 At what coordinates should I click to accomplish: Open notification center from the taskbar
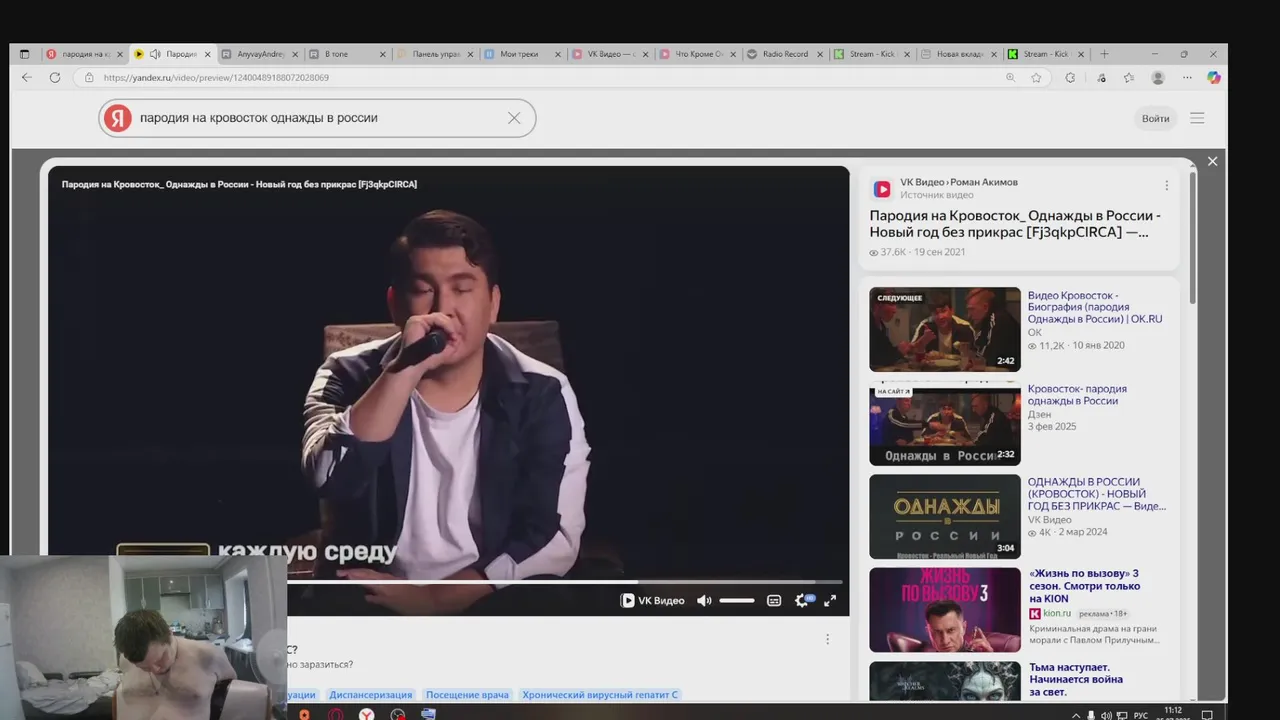pos(1207,715)
